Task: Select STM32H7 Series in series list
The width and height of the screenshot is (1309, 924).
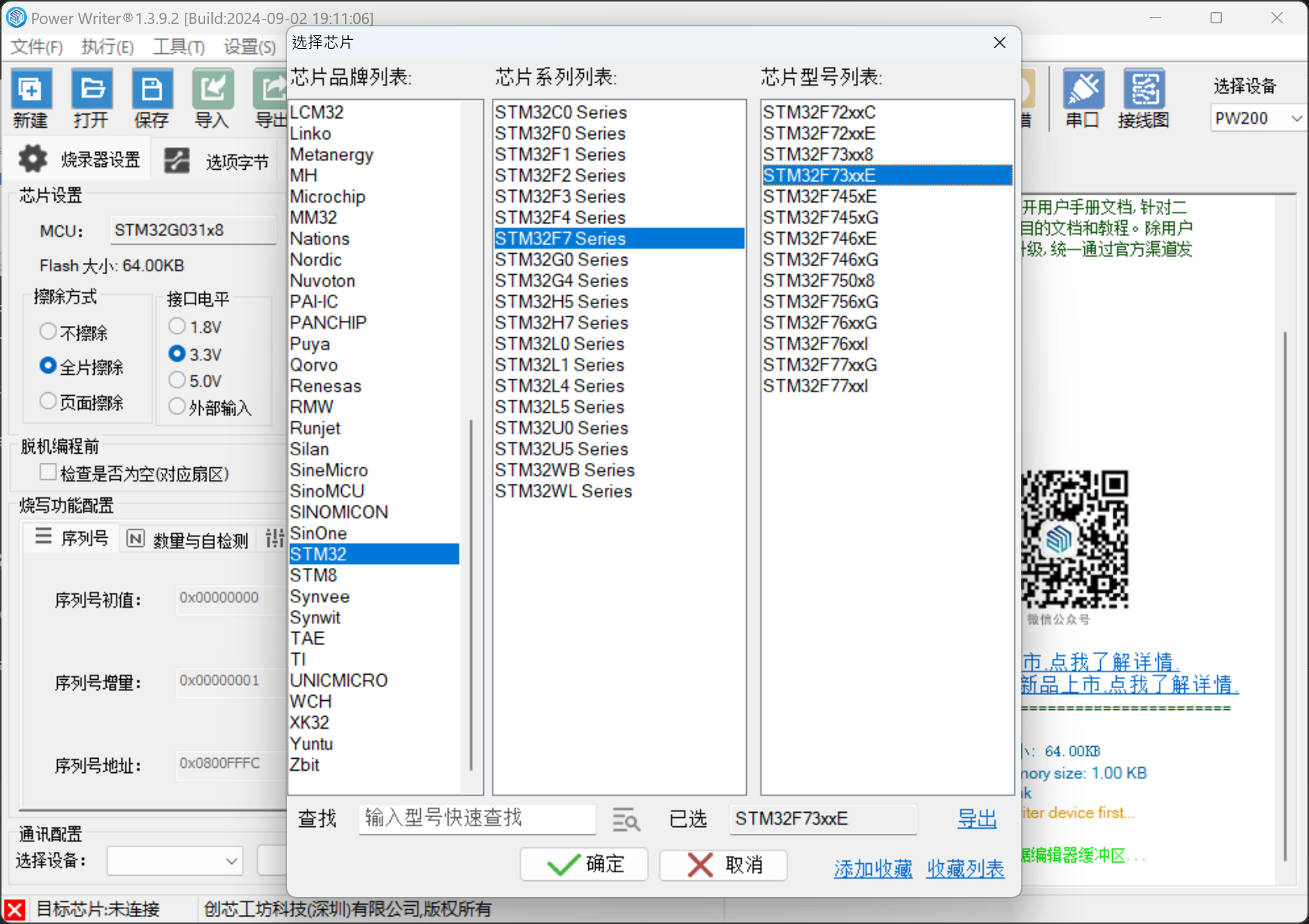Action: click(x=619, y=323)
